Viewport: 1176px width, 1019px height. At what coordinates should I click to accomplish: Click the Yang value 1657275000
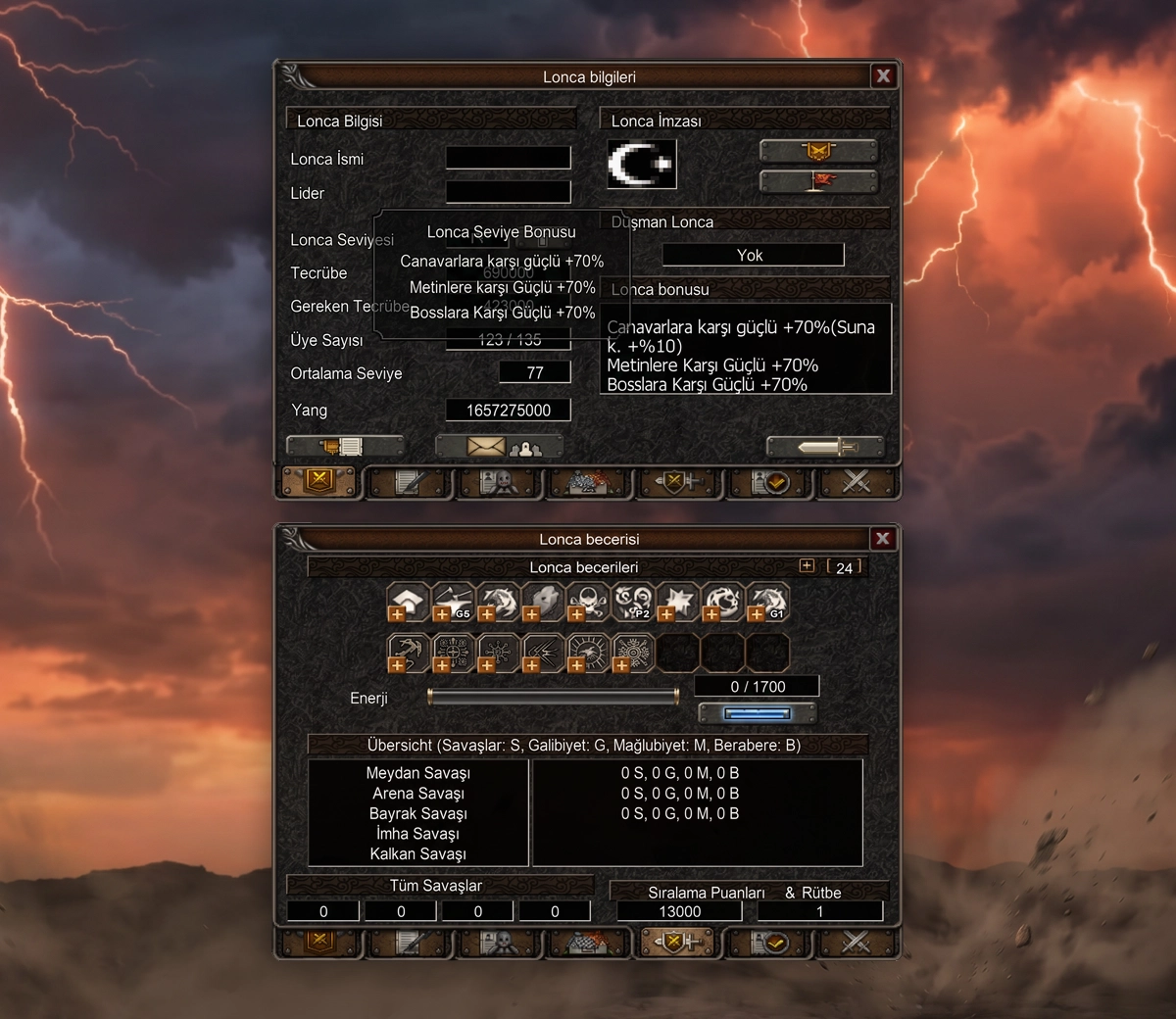508,410
